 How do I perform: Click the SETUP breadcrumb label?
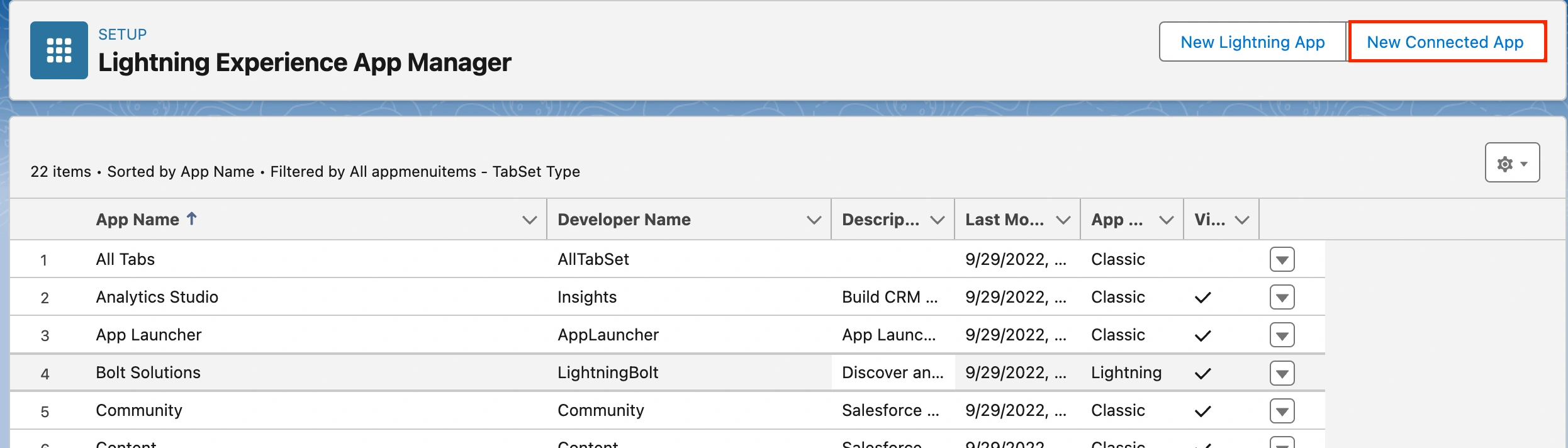[x=122, y=35]
